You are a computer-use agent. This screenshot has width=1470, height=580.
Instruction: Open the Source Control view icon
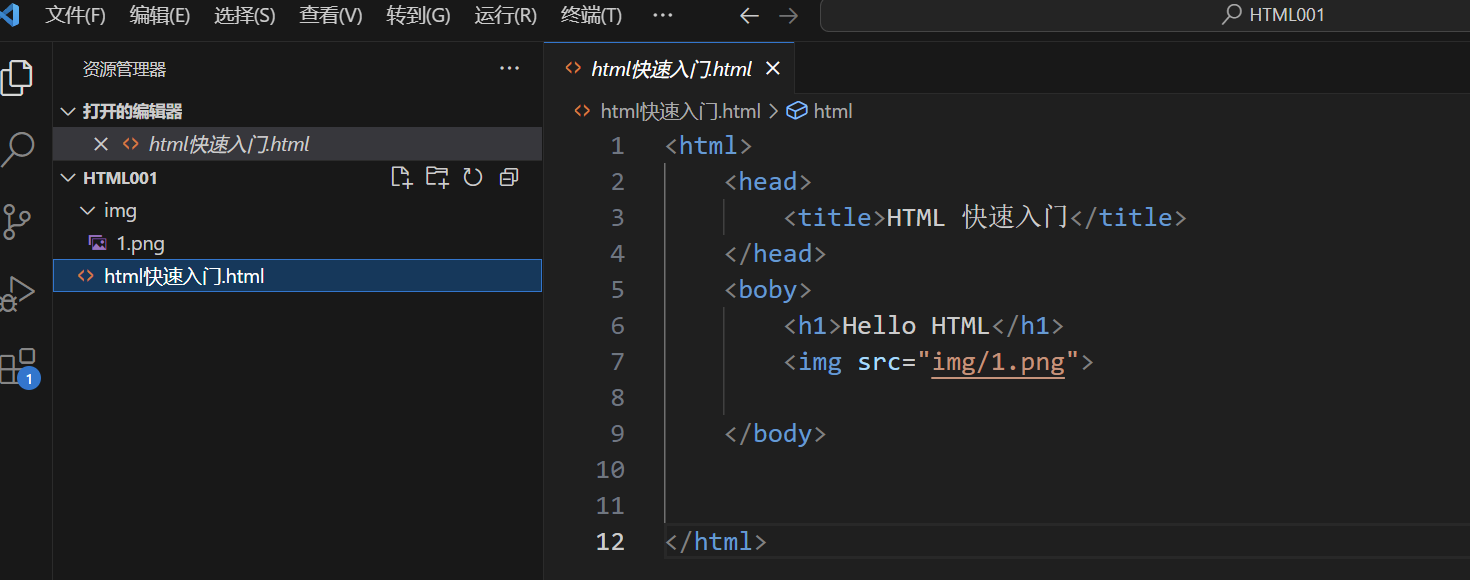[17, 222]
